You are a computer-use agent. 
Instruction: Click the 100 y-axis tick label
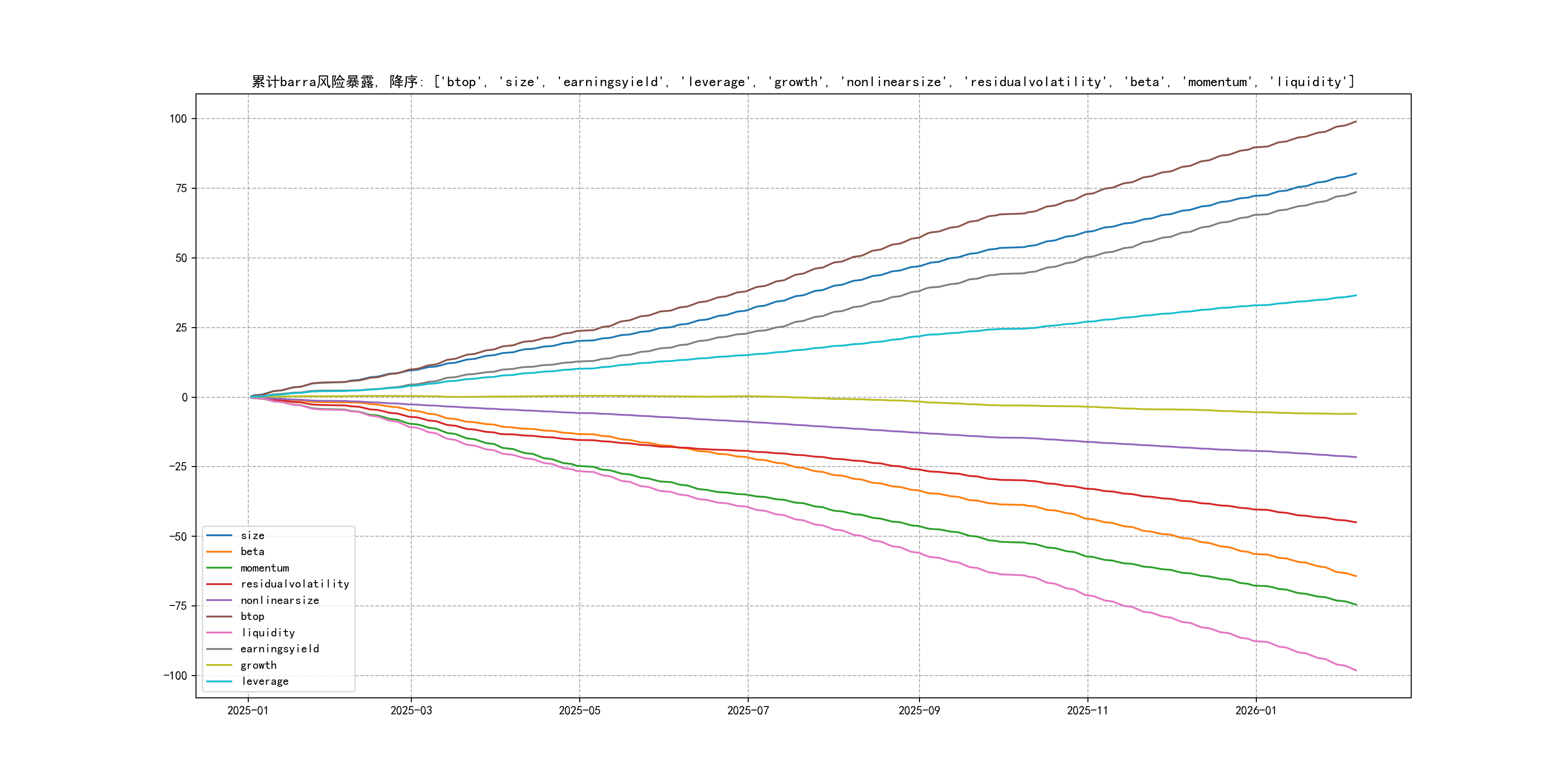point(178,119)
